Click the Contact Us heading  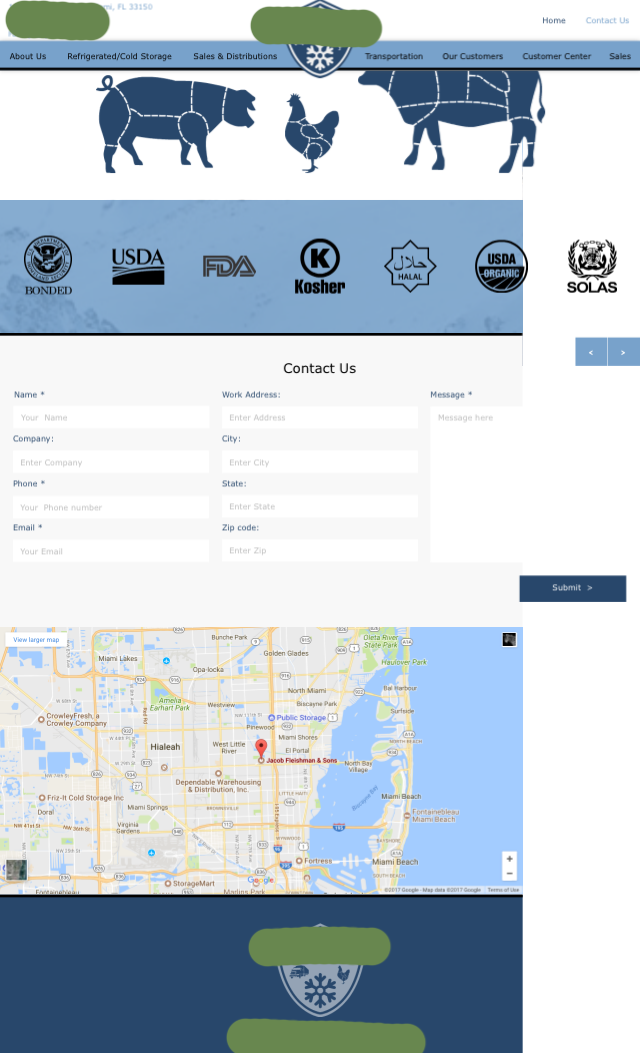(x=320, y=368)
